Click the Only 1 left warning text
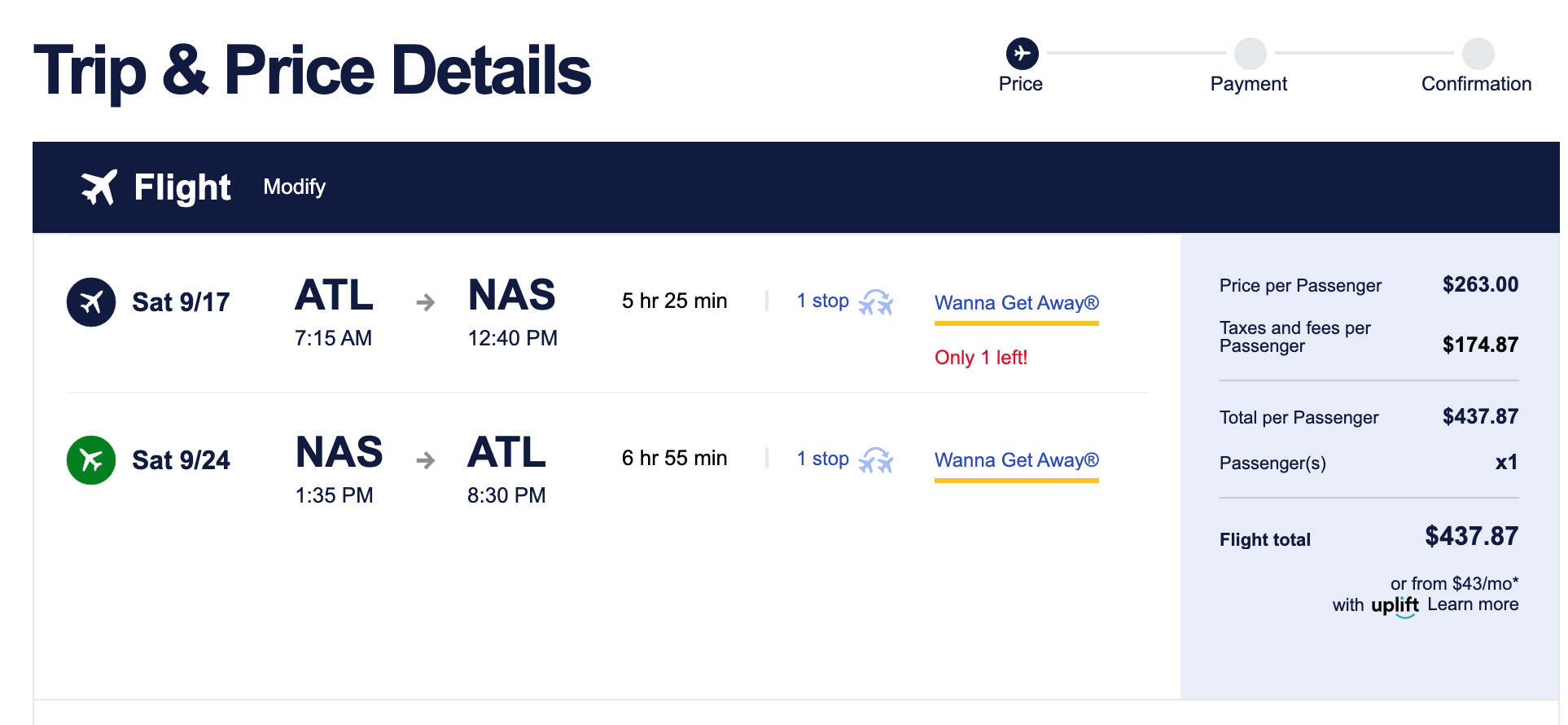The height and width of the screenshot is (725, 1568). pos(980,358)
